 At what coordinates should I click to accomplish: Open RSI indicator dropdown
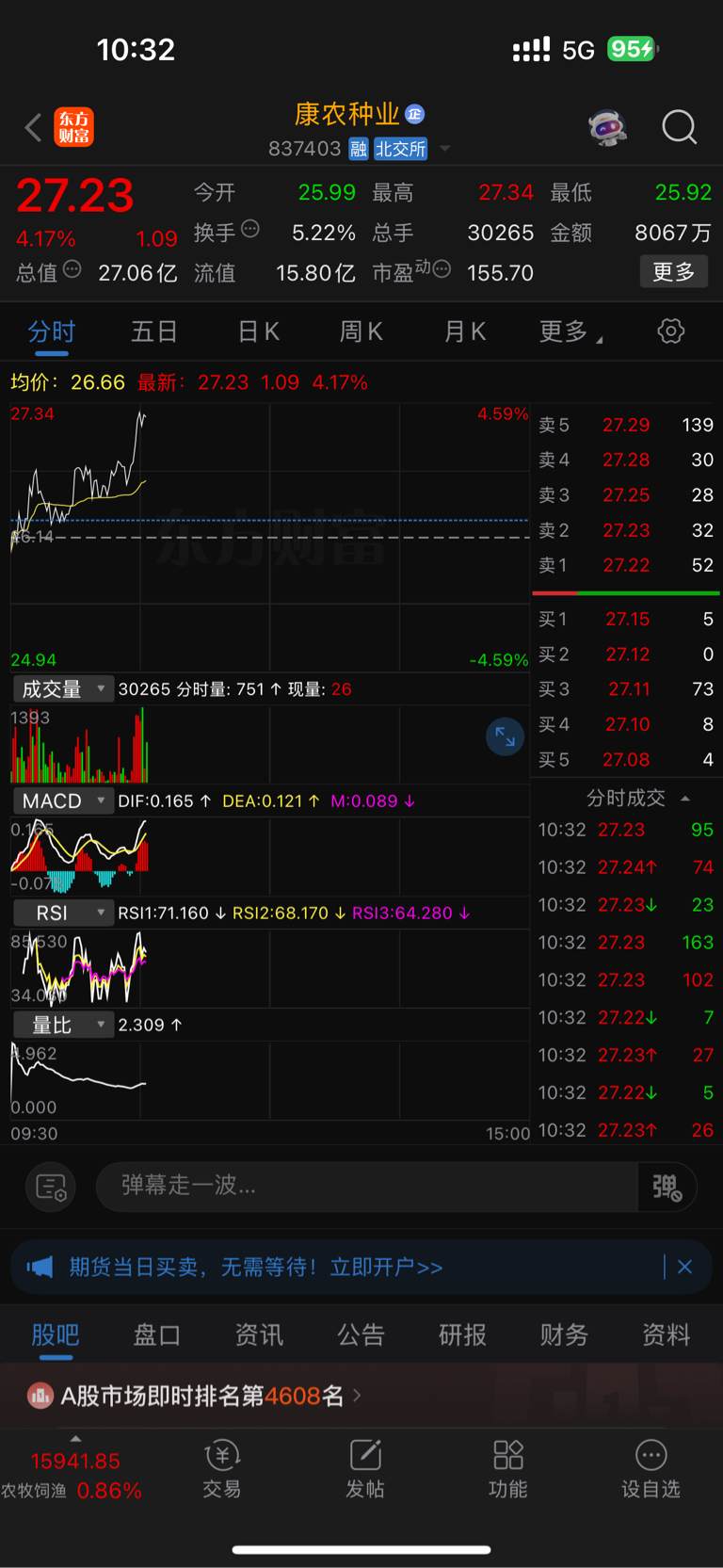(x=63, y=913)
